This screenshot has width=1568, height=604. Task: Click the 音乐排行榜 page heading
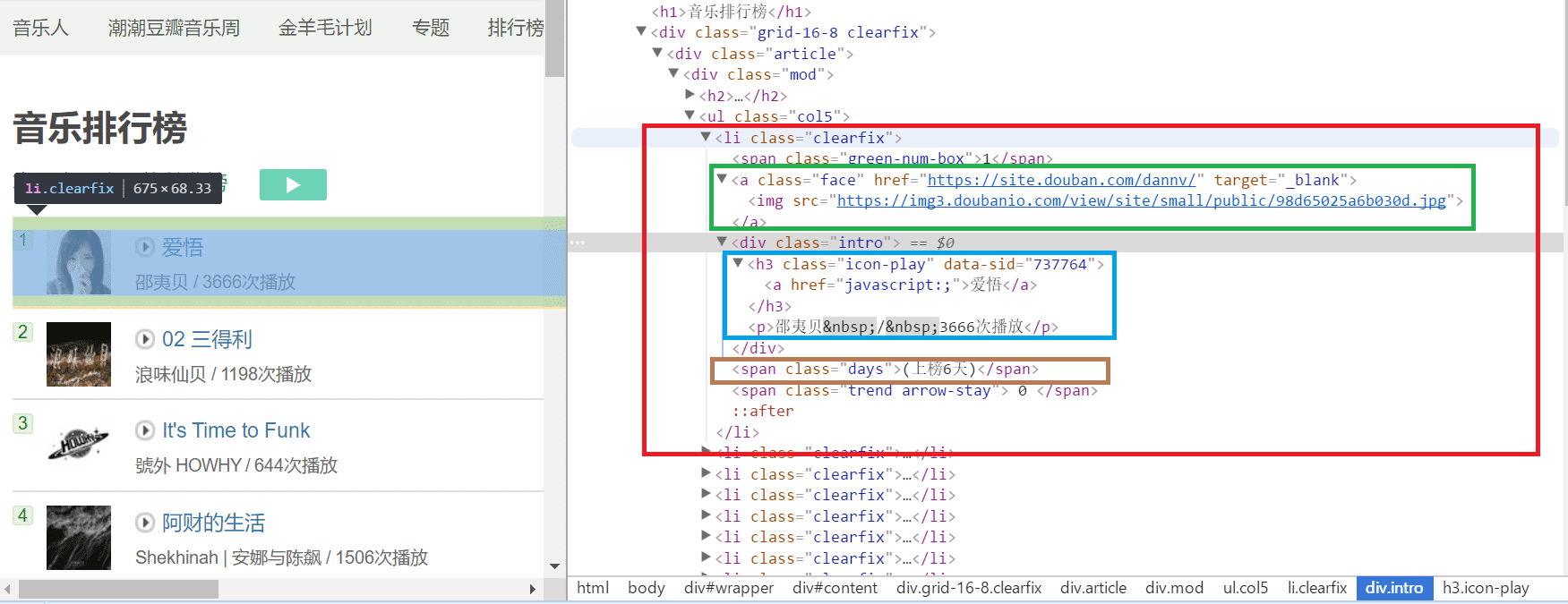100,128
